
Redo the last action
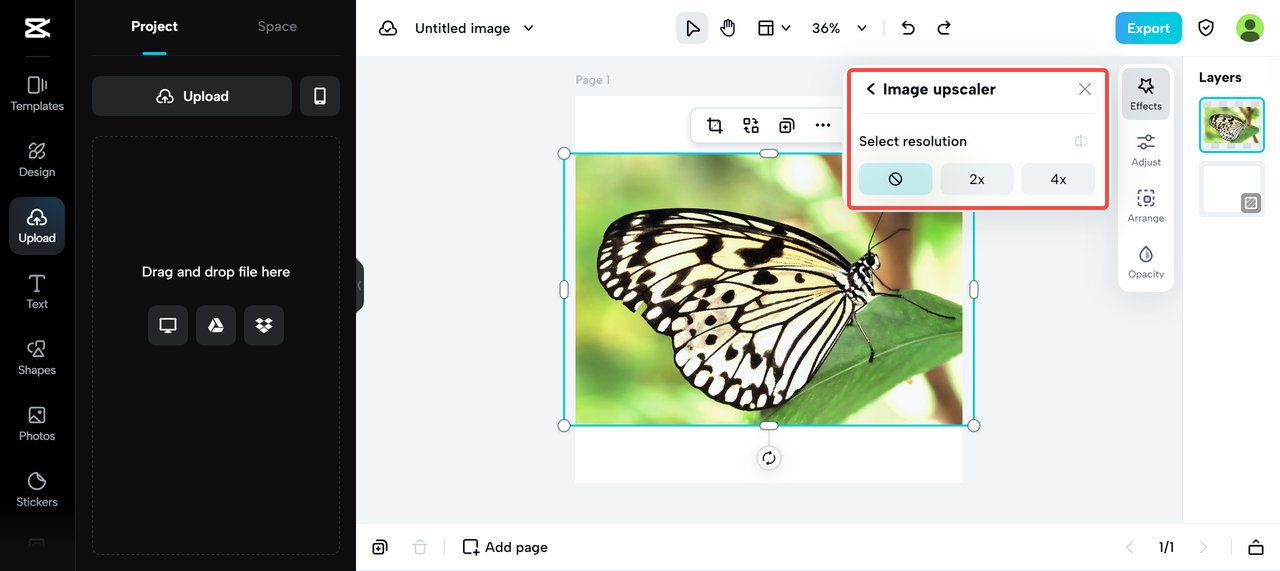pyautogui.click(x=944, y=28)
